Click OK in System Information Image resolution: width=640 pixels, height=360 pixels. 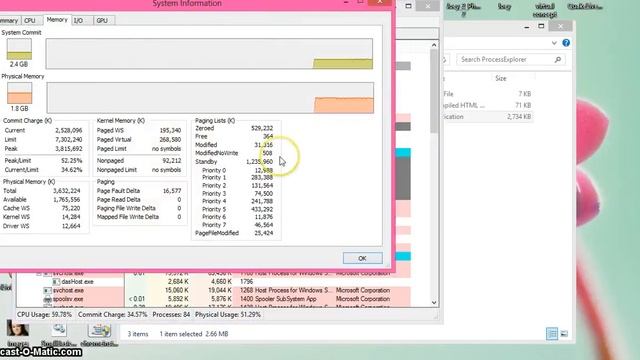pyautogui.click(x=362, y=258)
